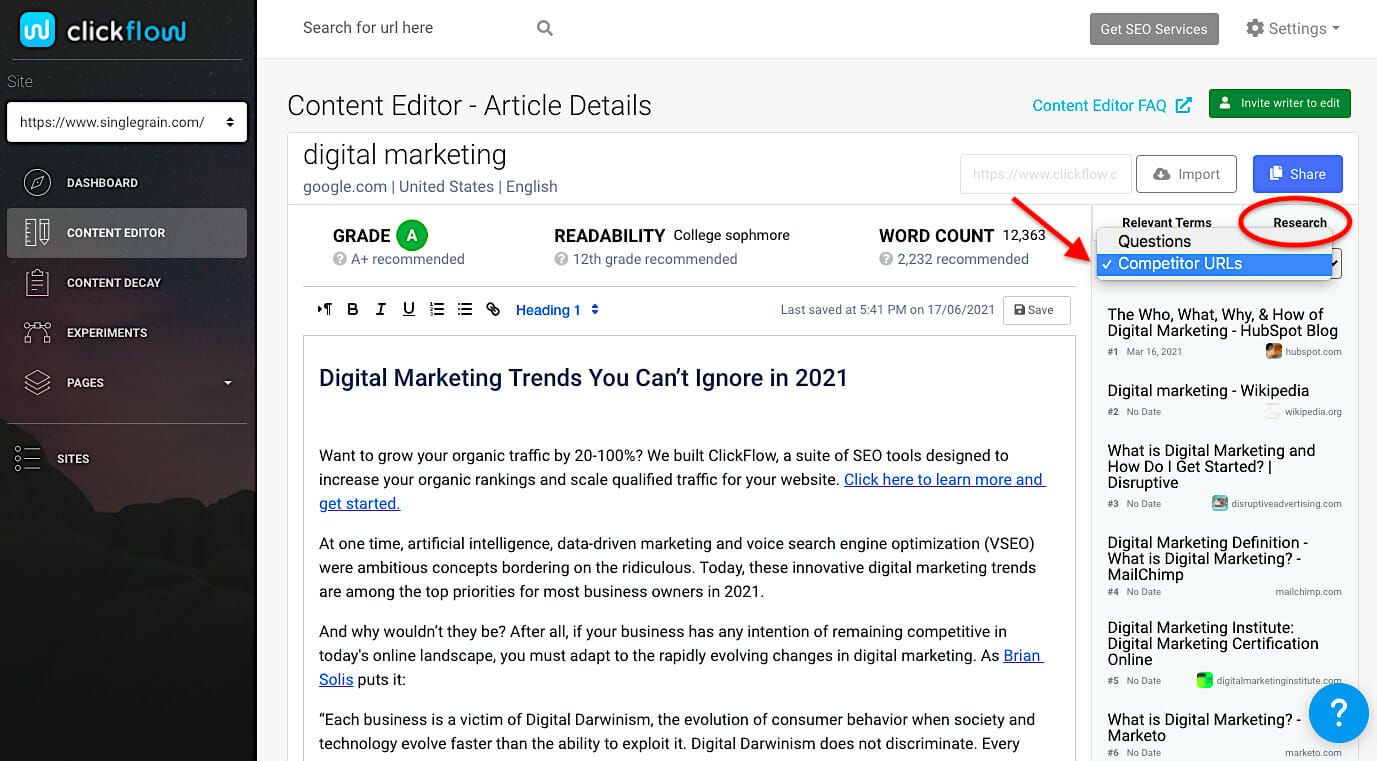Click the help icon next to A+ recommended
1377x761 pixels.
pos(340,259)
